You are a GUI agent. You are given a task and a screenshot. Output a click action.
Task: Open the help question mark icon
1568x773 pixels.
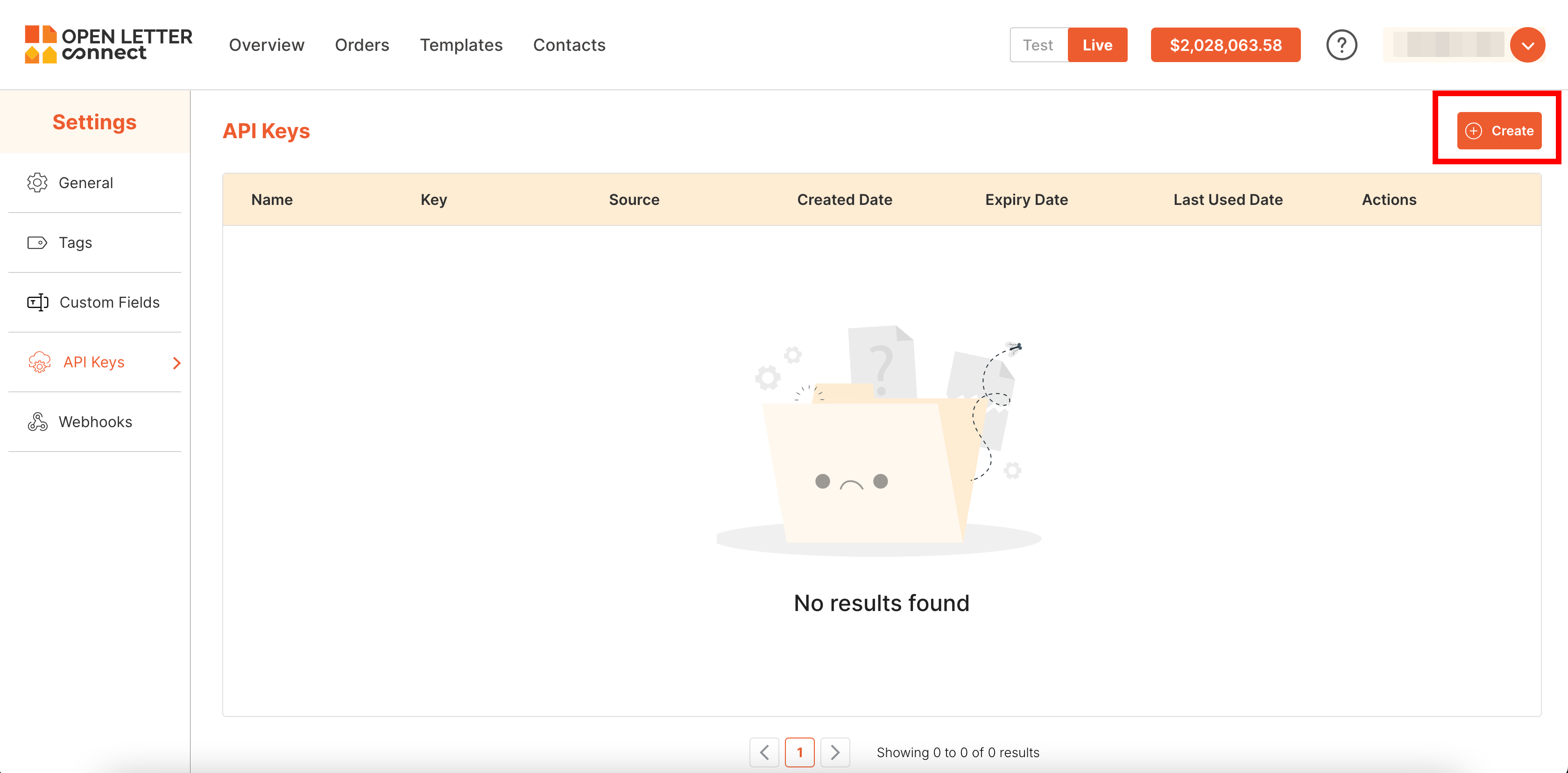tap(1341, 45)
